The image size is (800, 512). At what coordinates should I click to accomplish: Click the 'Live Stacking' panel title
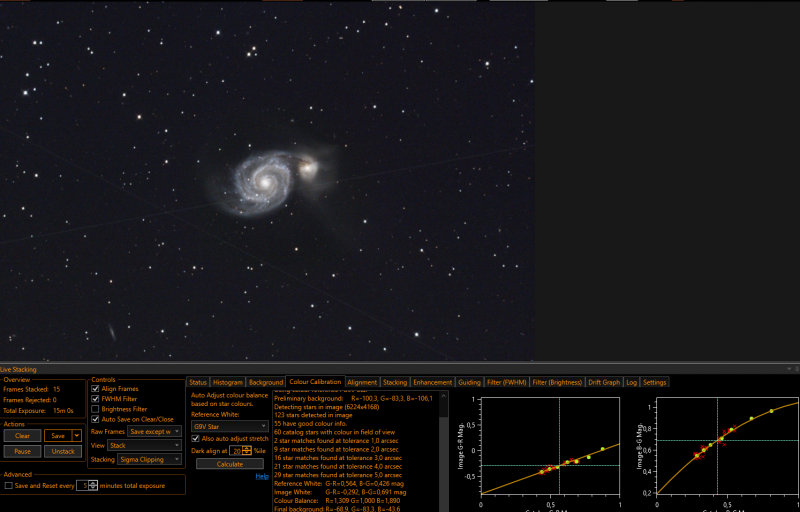pos(18,369)
